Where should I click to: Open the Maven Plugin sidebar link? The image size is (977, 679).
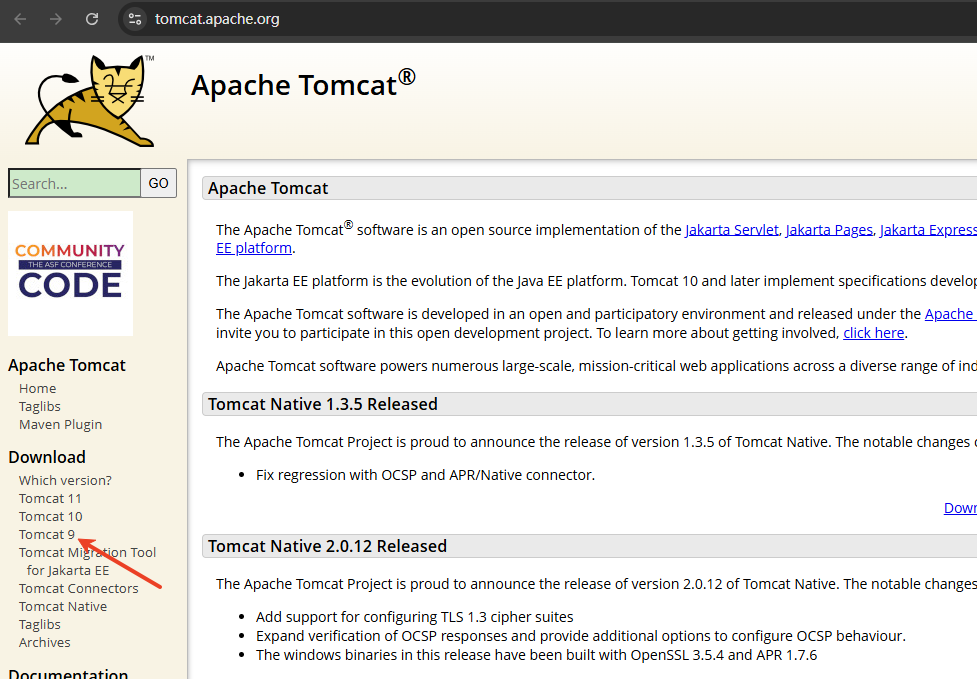pos(60,424)
